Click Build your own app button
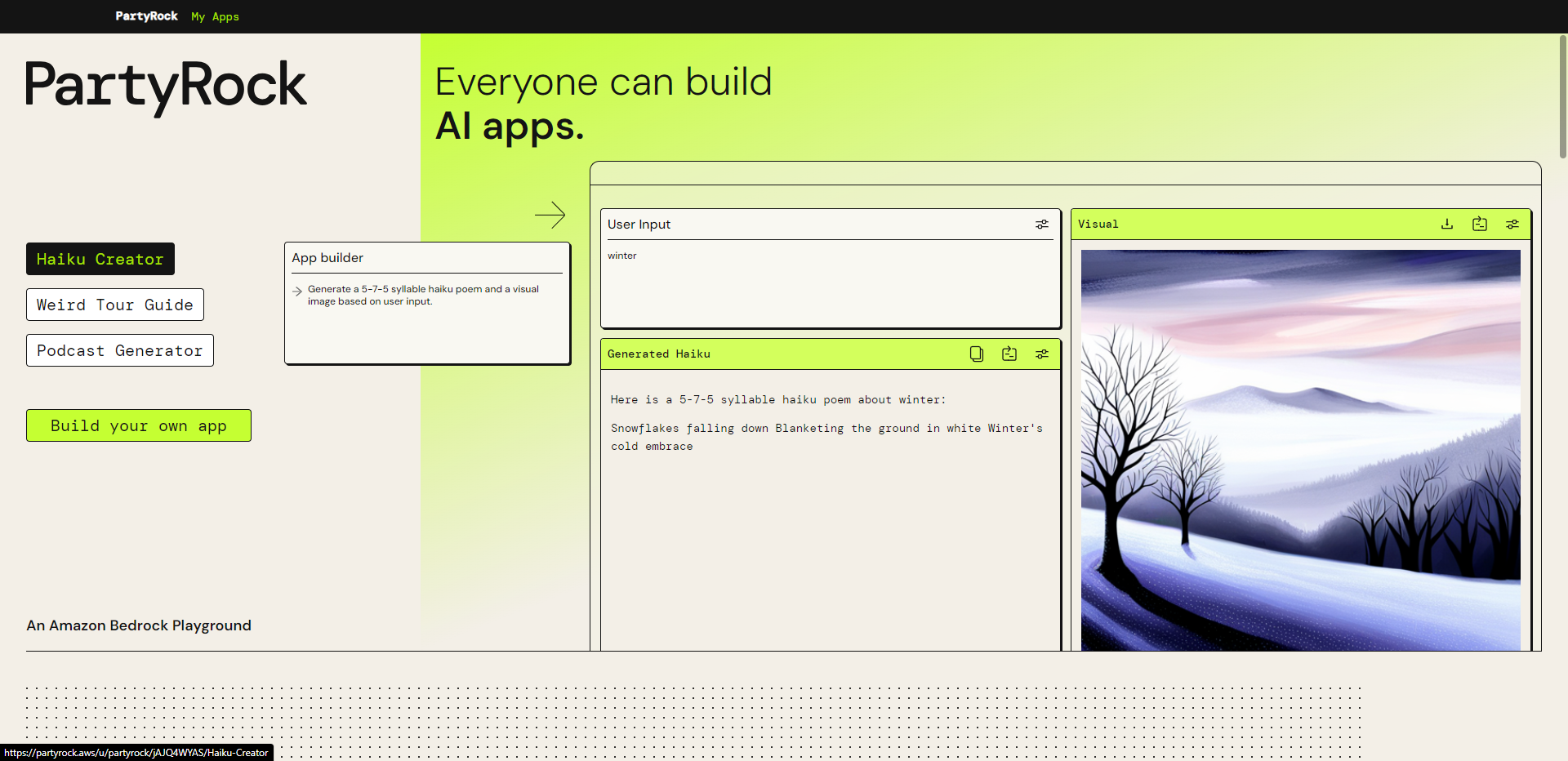The width and height of the screenshot is (1568, 761). coord(139,425)
